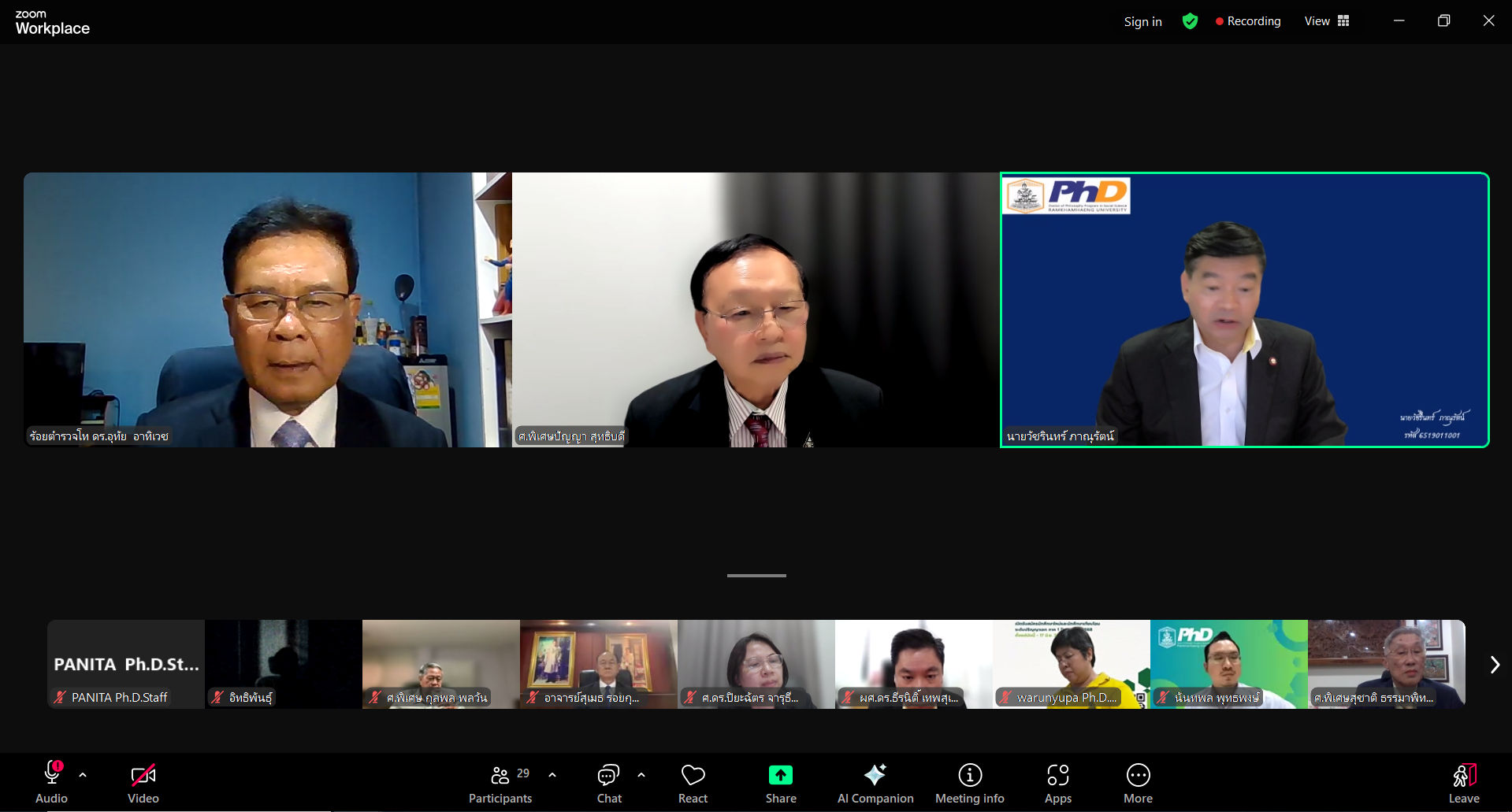
Task: Click muted mic icon on อิทธิพันธุ์ tile
Action: (217, 697)
